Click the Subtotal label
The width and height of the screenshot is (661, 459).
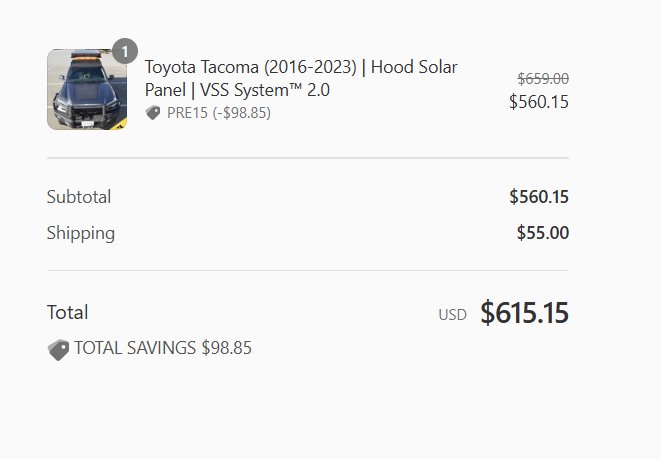point(79,197)
